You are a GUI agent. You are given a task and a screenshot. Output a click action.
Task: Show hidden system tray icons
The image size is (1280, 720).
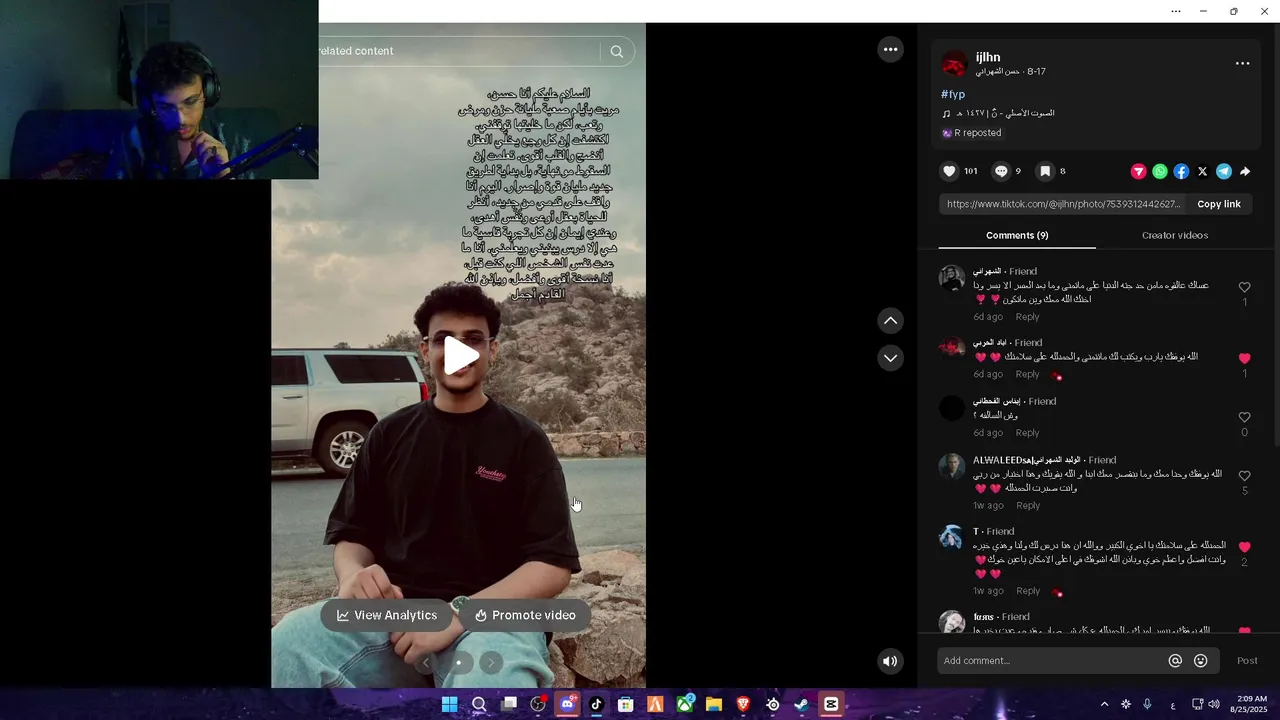[x=1104, y=704]
